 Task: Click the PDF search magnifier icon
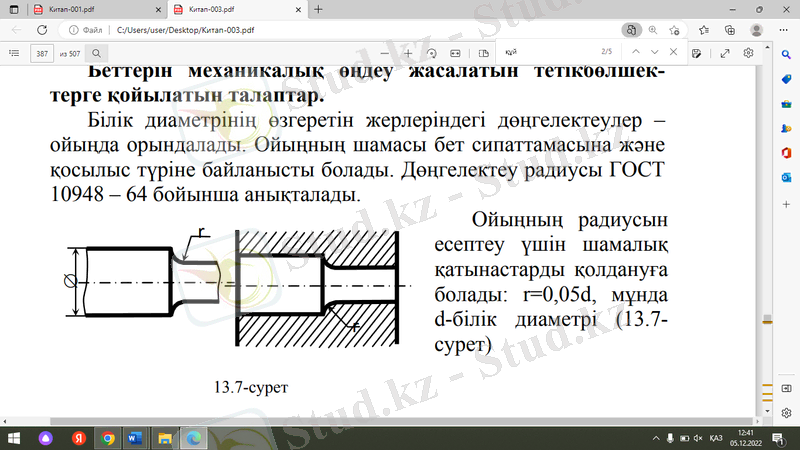97,51
